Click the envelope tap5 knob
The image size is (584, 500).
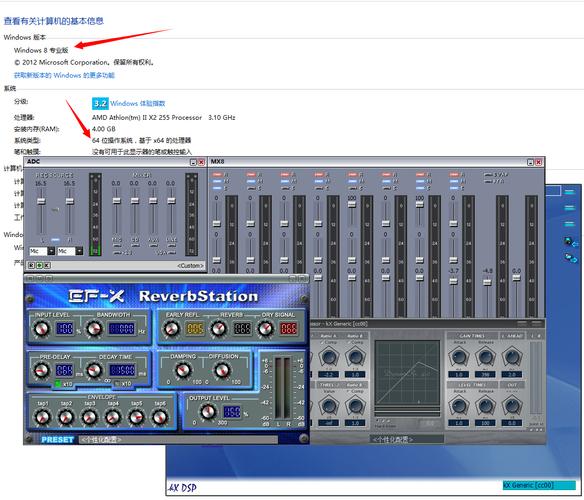pyautogui.click(x=137, y=418)
